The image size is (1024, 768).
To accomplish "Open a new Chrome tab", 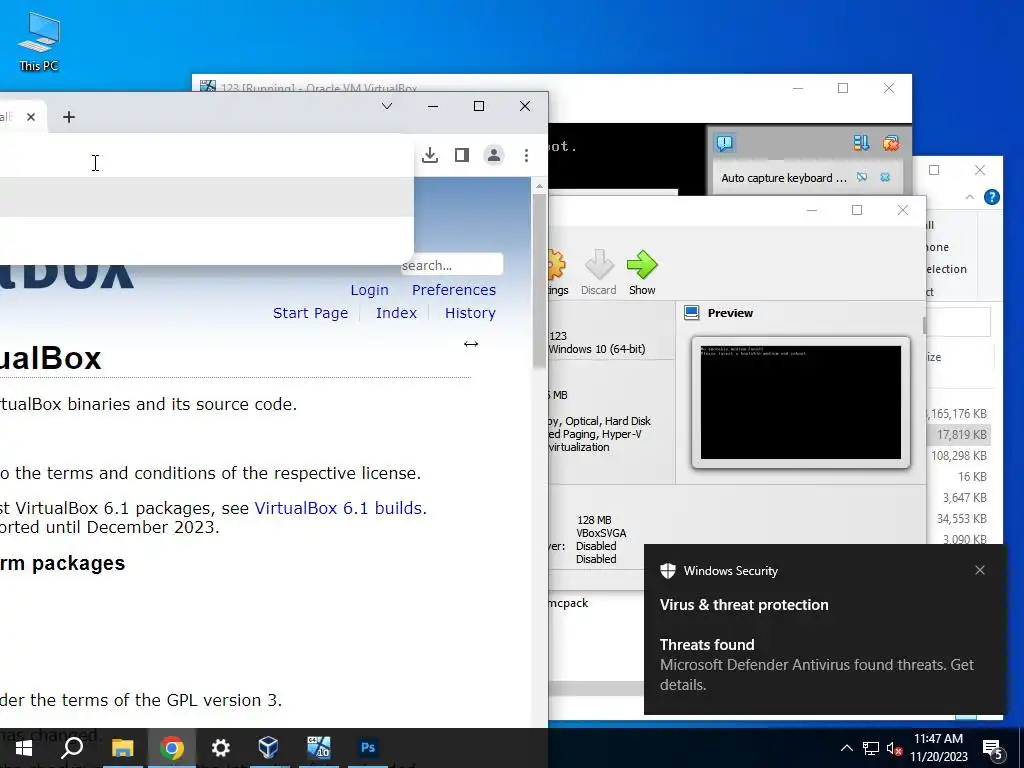I will pyautogui.click(x=69, y=117).
